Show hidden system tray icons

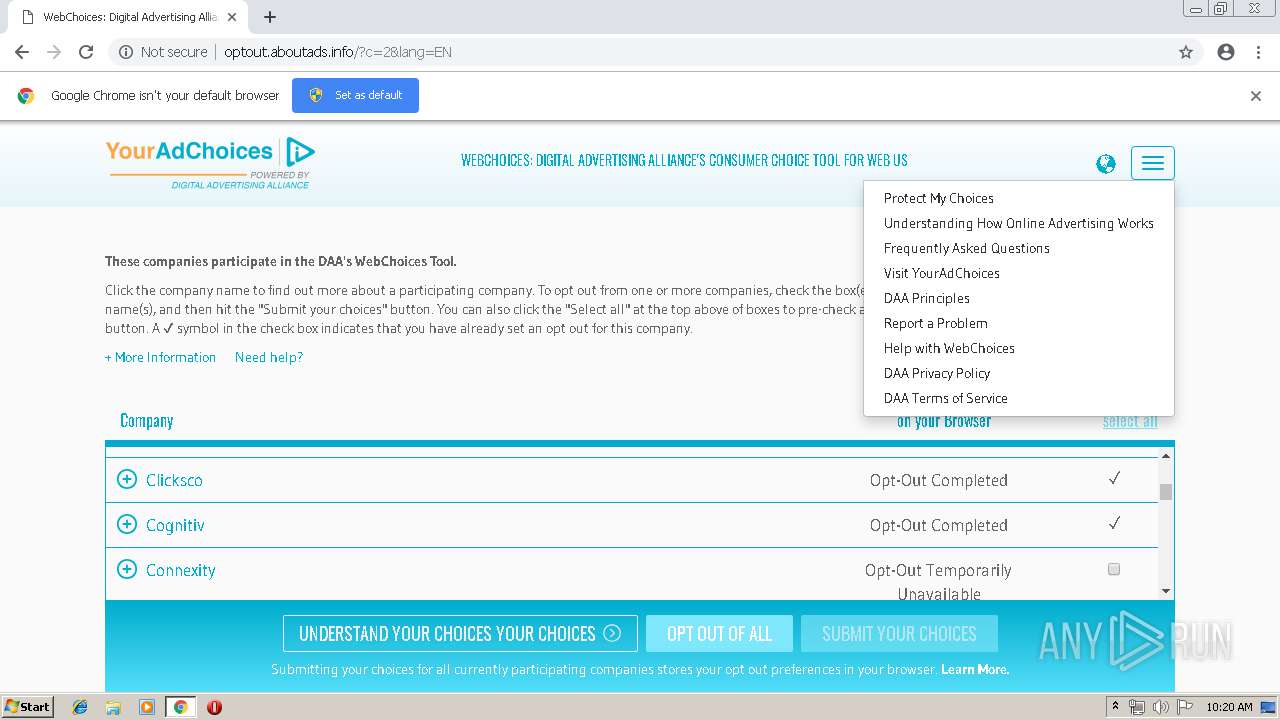click(x=1115, y=707)
